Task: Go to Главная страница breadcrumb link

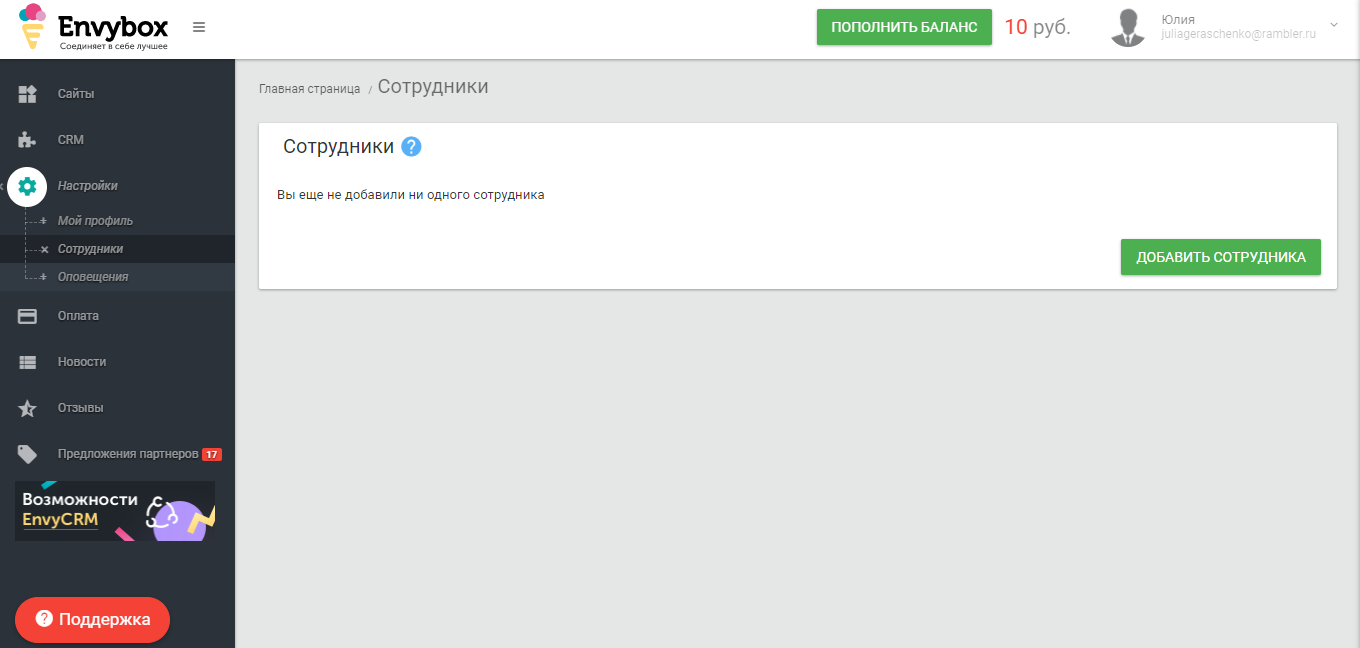Action: click(x=309, y=89)
